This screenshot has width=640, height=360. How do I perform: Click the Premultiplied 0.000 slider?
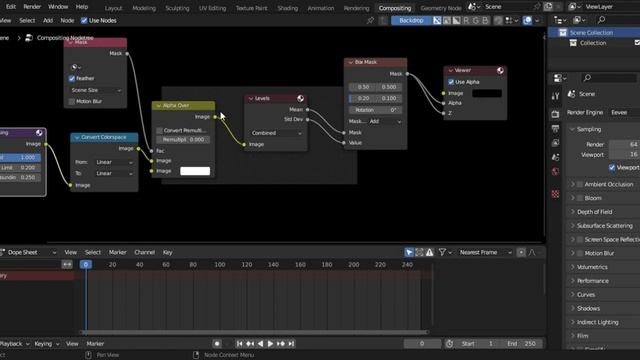tap(183, 140)
